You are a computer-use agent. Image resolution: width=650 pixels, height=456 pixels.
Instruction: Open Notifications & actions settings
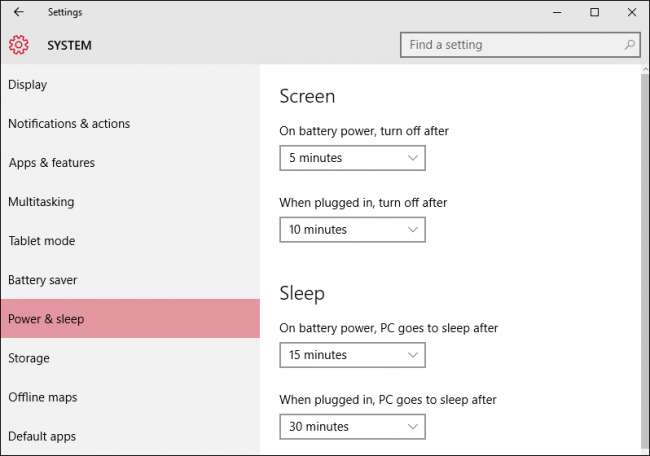pyautogui.click(x=69, y=124)
